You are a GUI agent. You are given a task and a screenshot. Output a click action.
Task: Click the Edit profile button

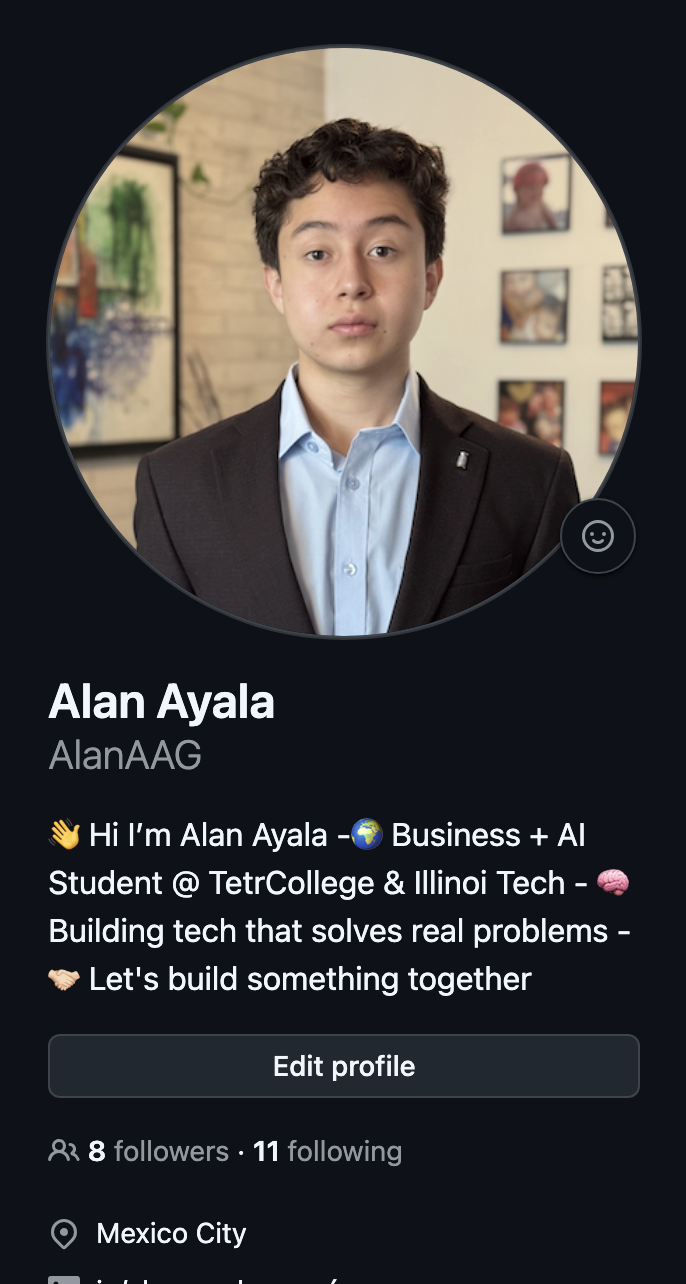344,1066
